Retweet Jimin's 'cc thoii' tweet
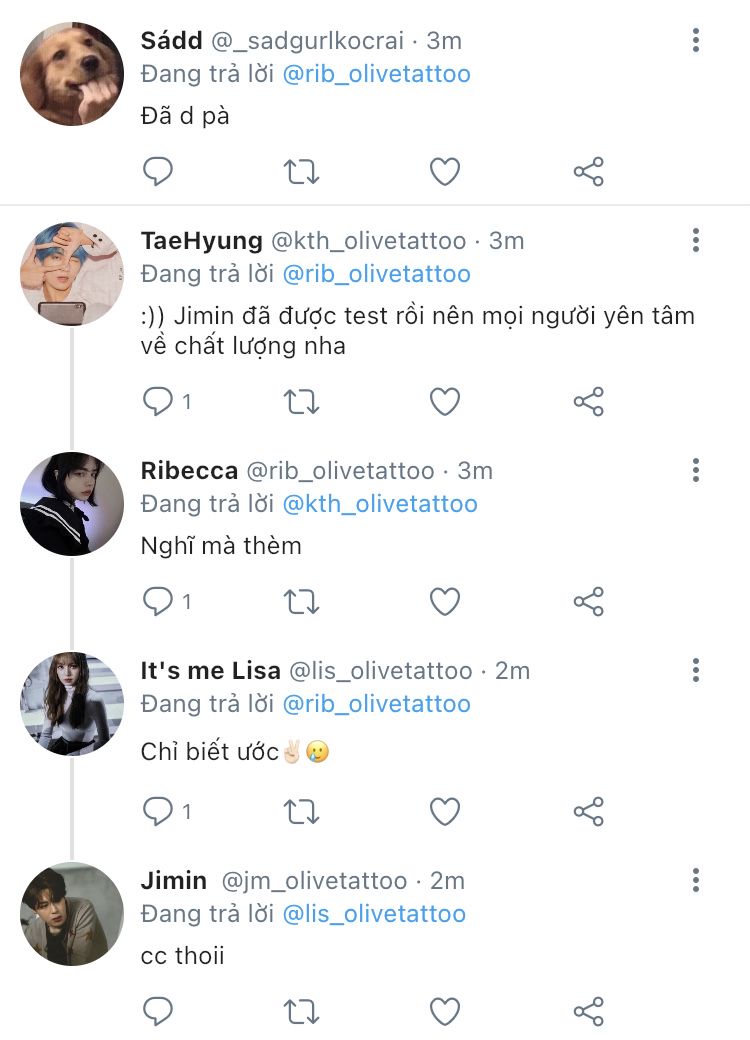Screen dimensions: 750x1040 (x=301, y=1011)
